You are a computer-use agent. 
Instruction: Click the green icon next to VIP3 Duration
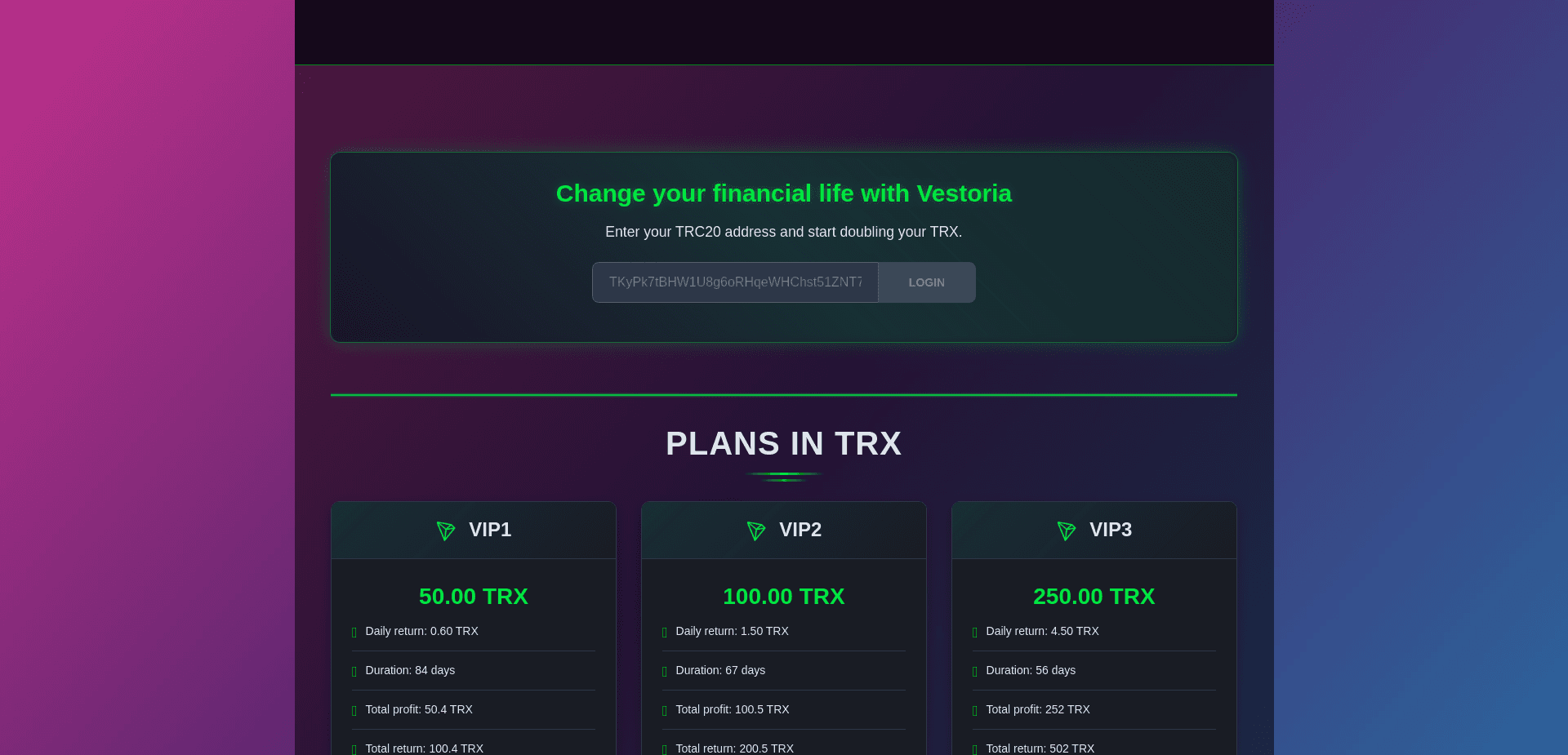(x=973, y=670)
